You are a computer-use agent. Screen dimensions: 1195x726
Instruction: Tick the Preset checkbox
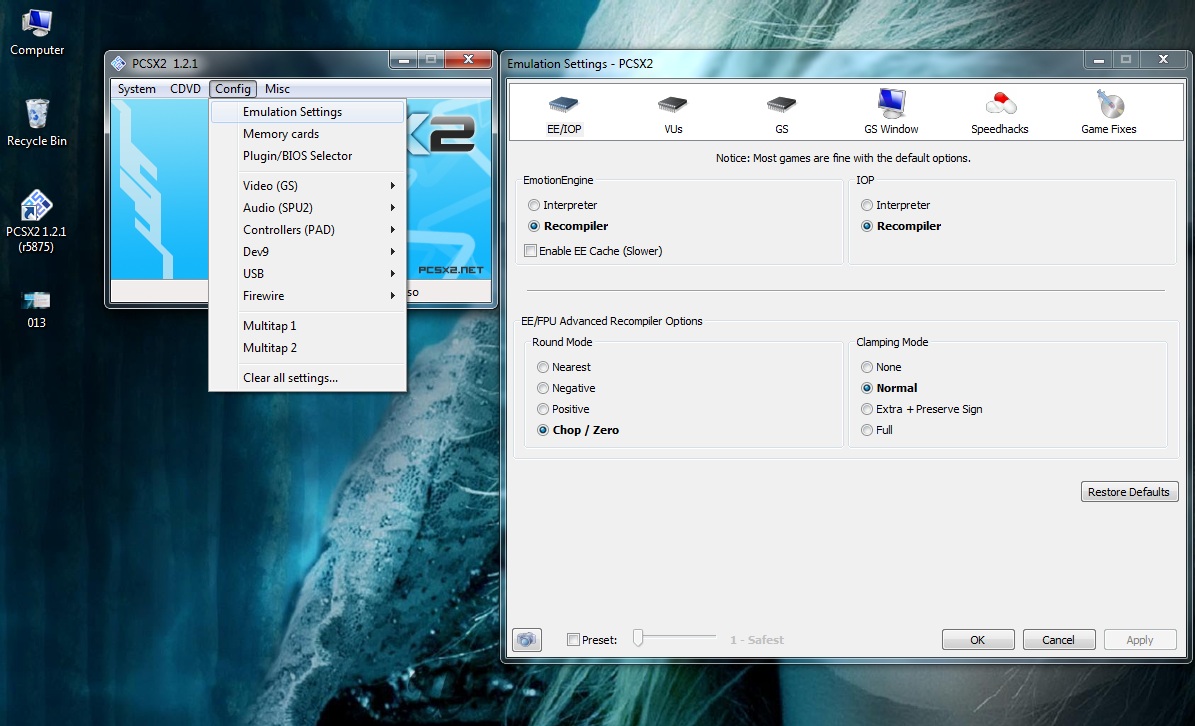573,640
